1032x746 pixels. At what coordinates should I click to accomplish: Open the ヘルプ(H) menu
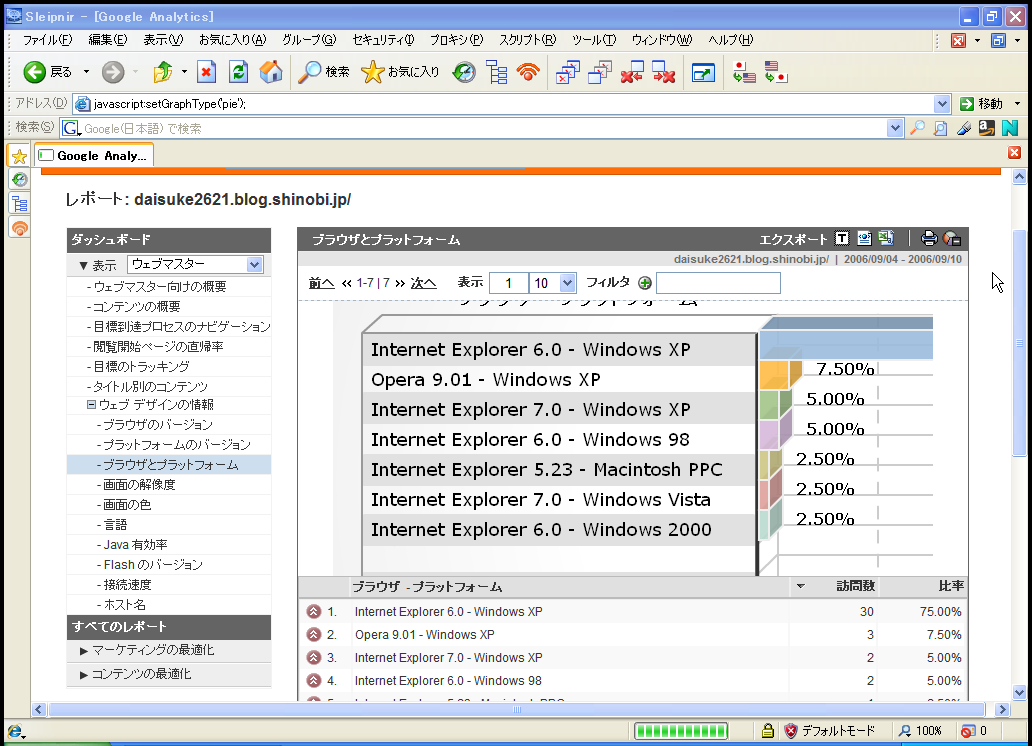point(731,40)
